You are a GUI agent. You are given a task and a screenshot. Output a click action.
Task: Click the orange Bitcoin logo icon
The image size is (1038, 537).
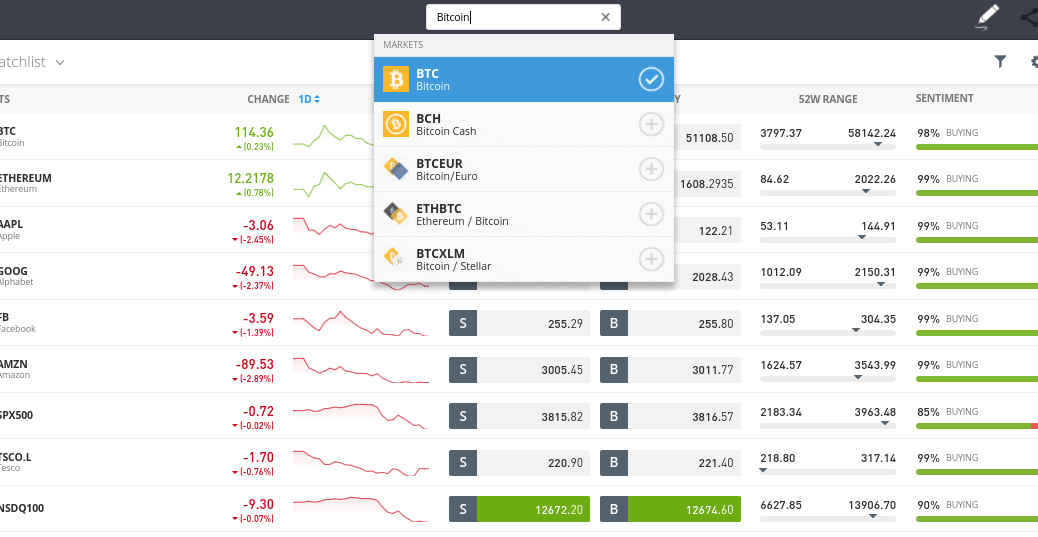coord(396,79)
